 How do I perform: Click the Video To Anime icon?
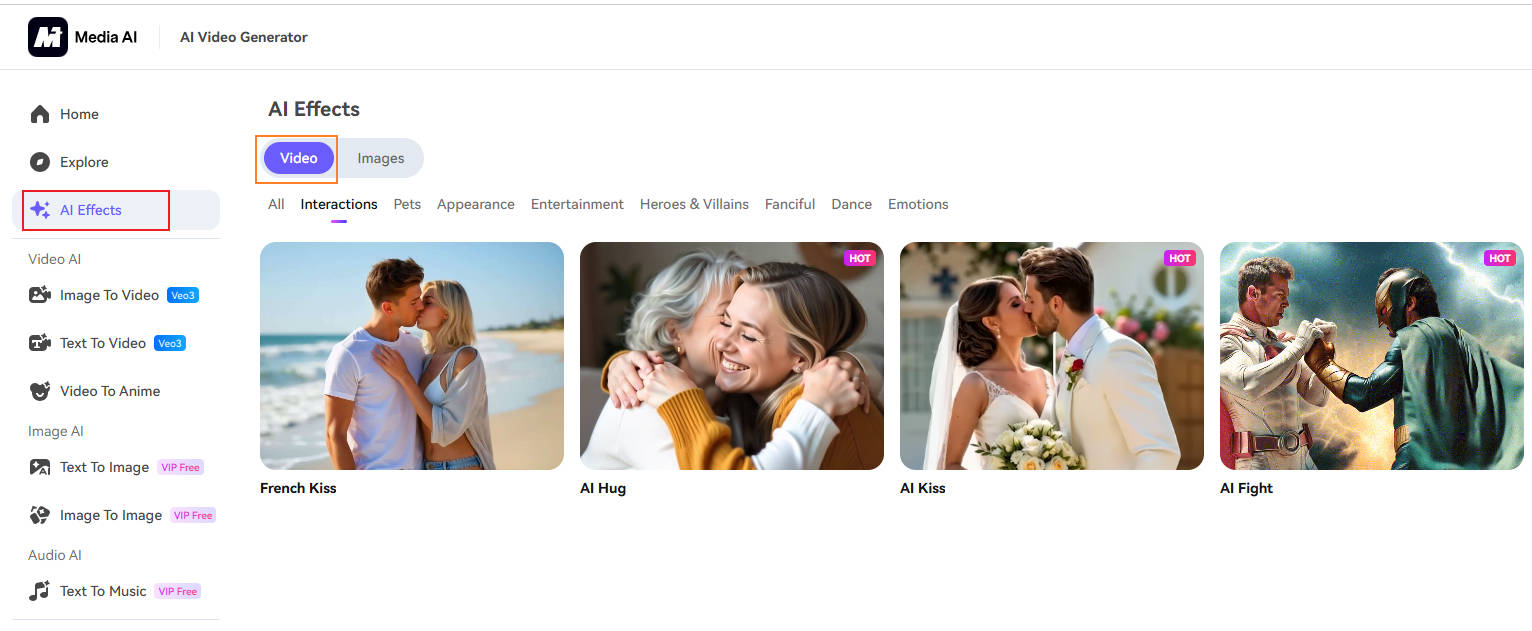(x=40, y=391)
